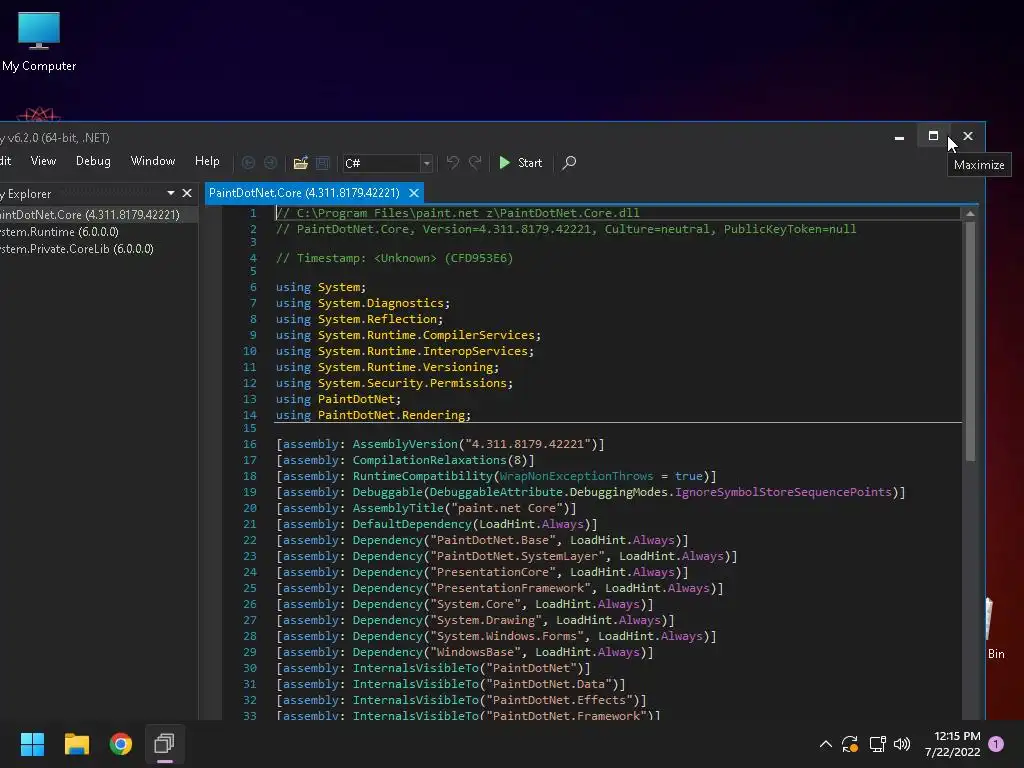Click 'System.Runtime.CompilerServices' namespace text
Viewport: 1024px width, 768px height.
426,335
